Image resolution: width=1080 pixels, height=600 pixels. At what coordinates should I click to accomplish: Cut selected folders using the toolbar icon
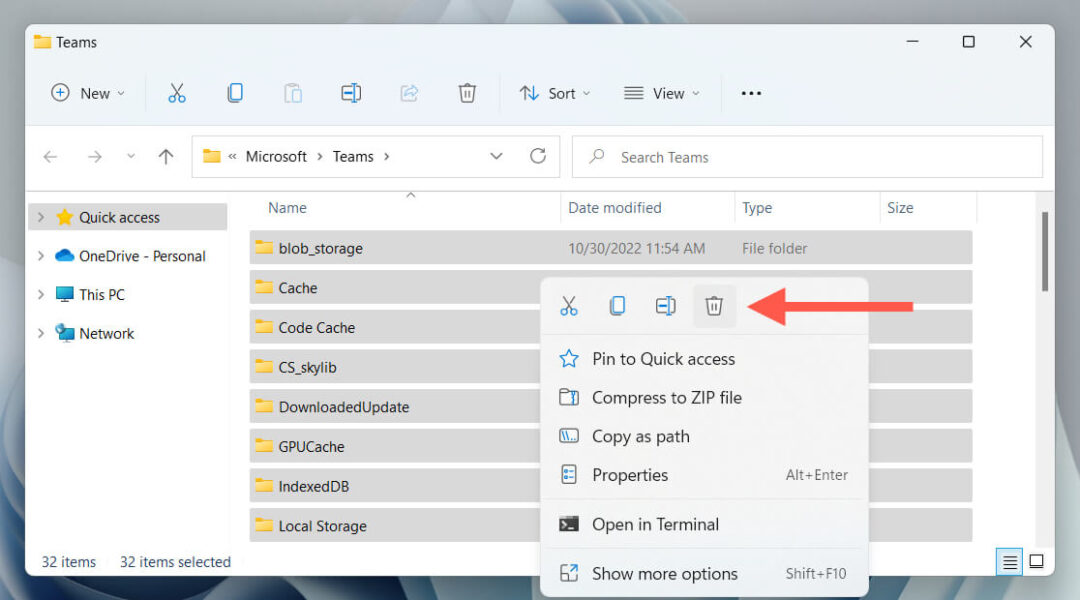[x=177, y=92]
